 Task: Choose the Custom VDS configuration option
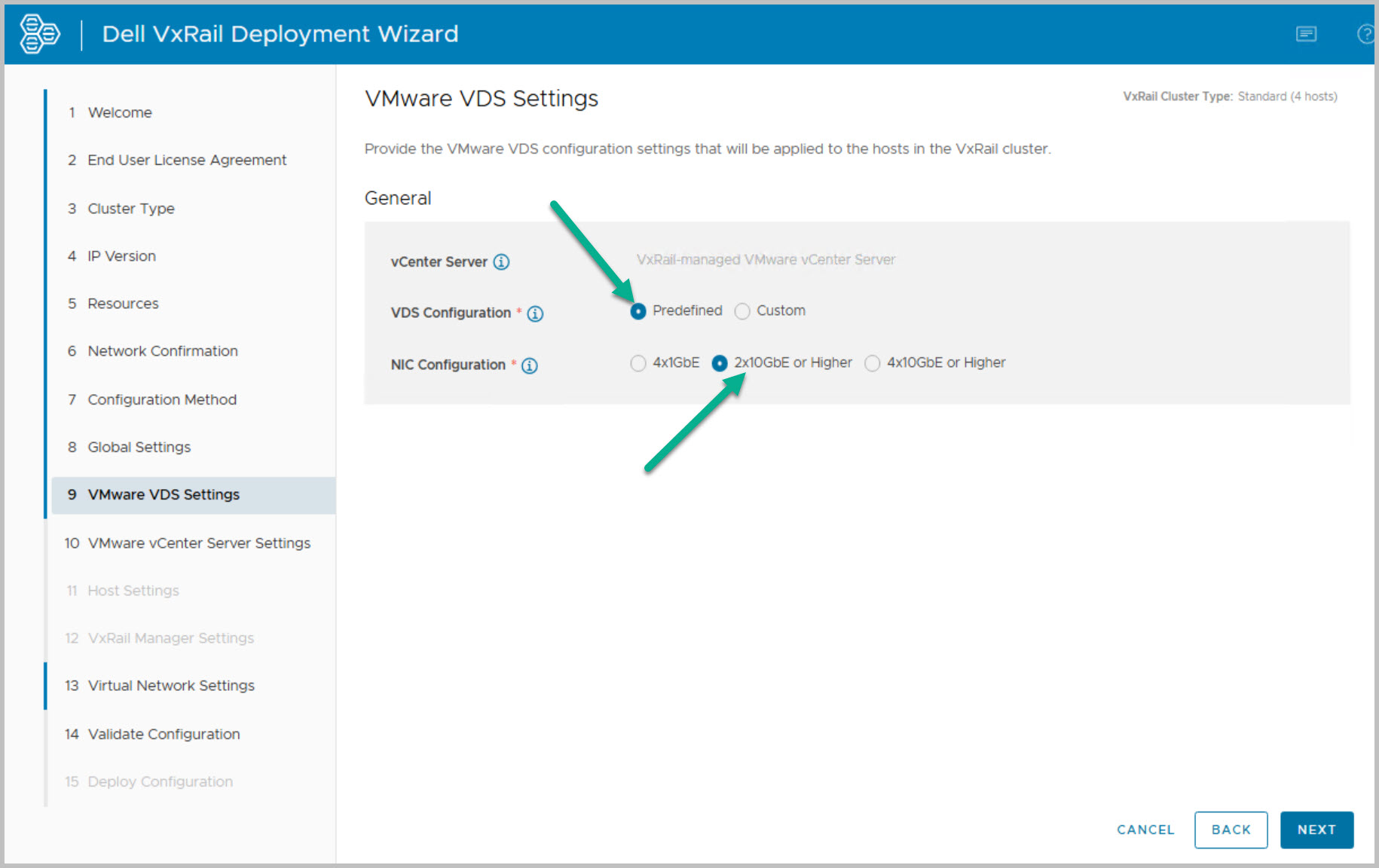tap(742, 311)
